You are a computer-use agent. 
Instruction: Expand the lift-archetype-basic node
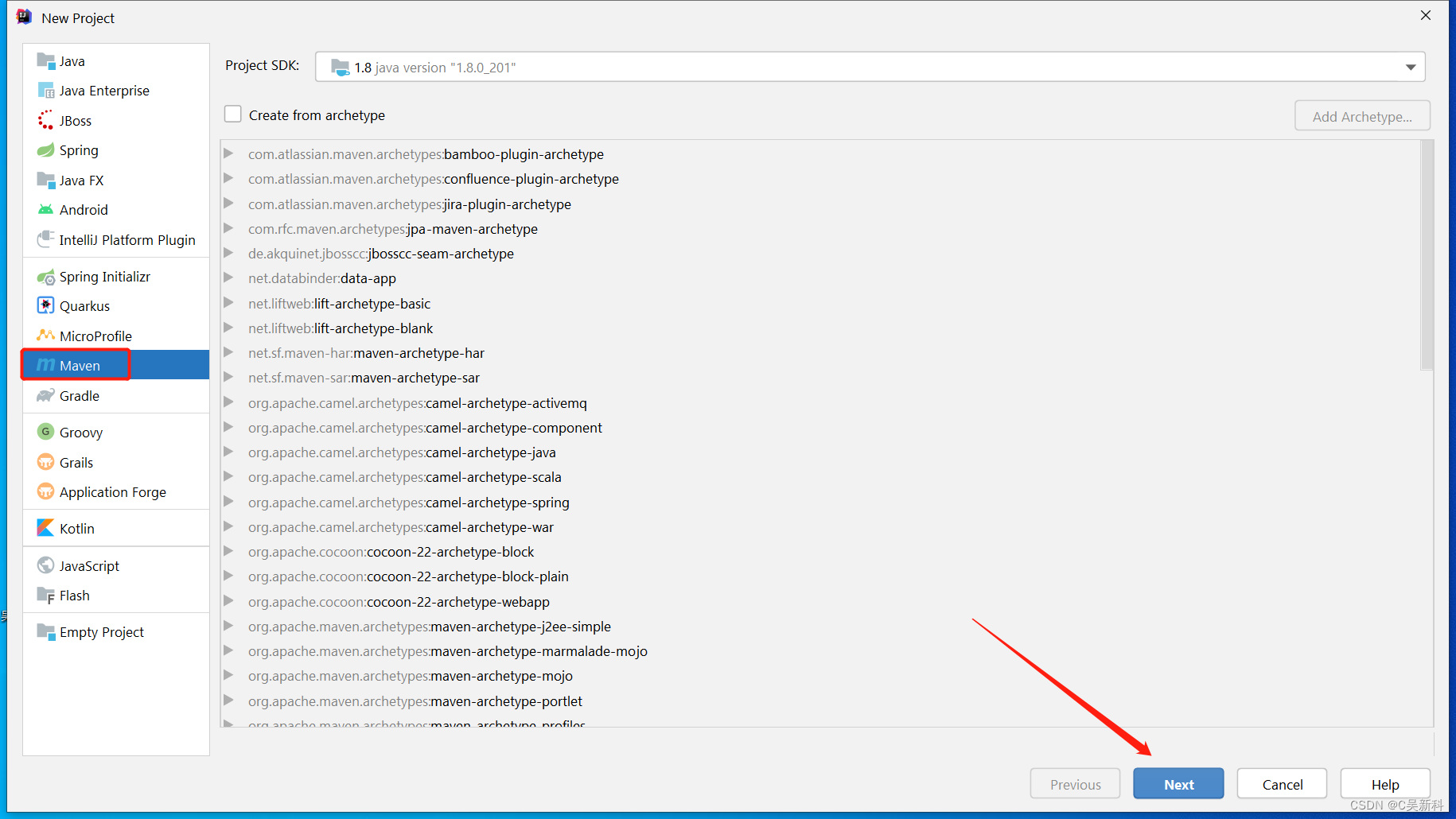228,303
